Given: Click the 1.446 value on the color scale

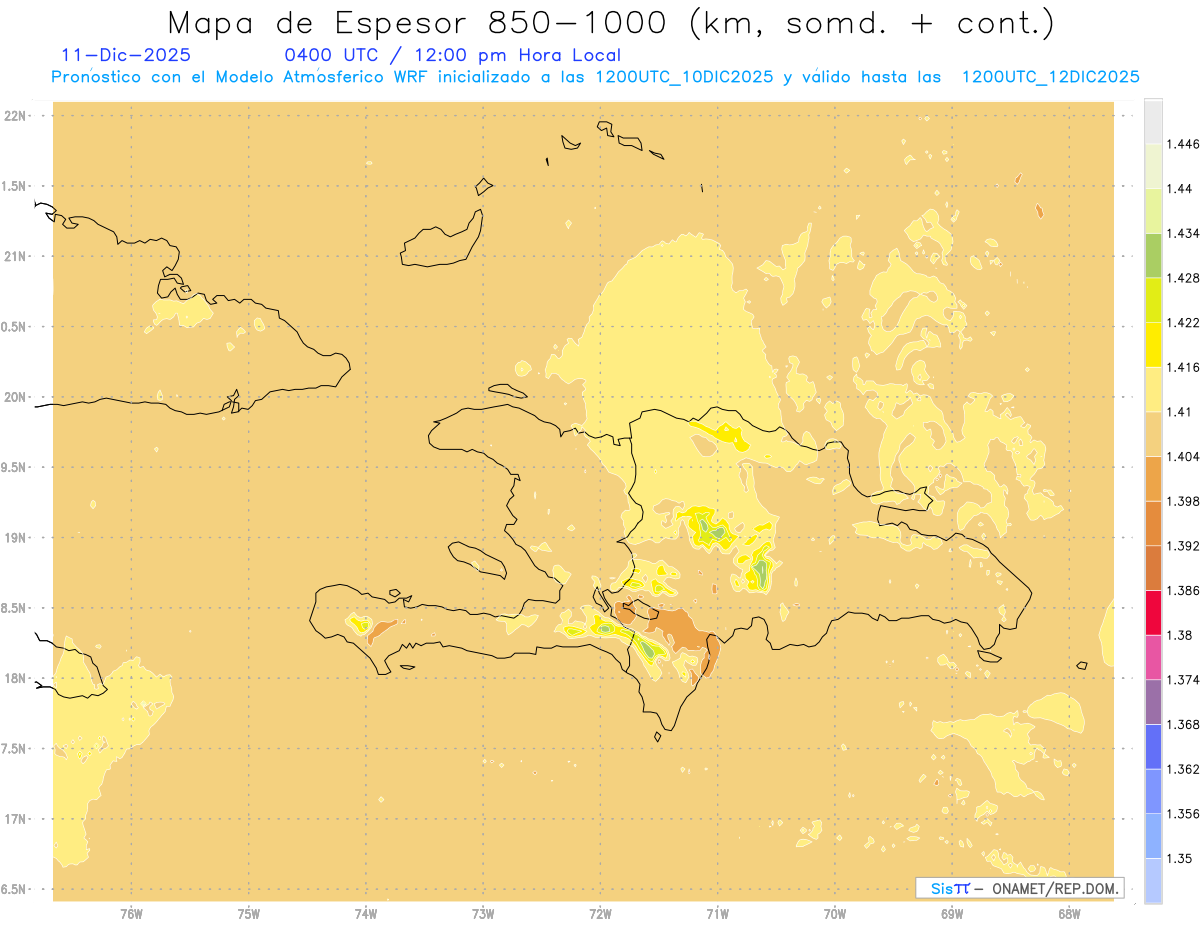Looking at the screenshot, I should (x=1183, y=144).
